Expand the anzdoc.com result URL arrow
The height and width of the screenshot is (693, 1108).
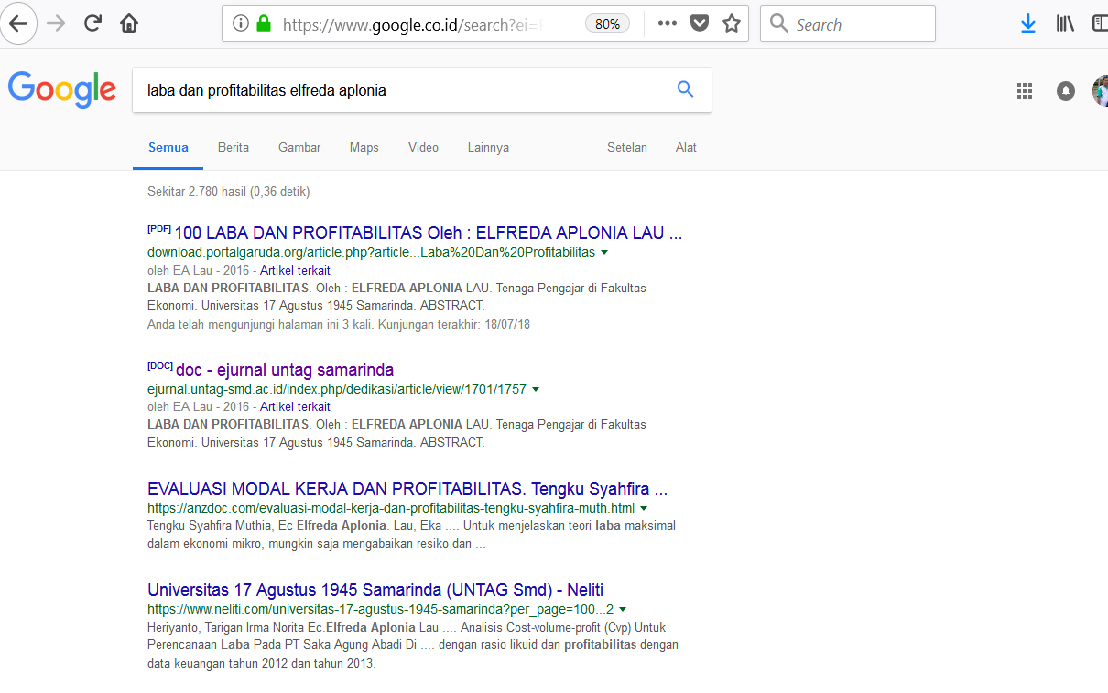(644, 508)
